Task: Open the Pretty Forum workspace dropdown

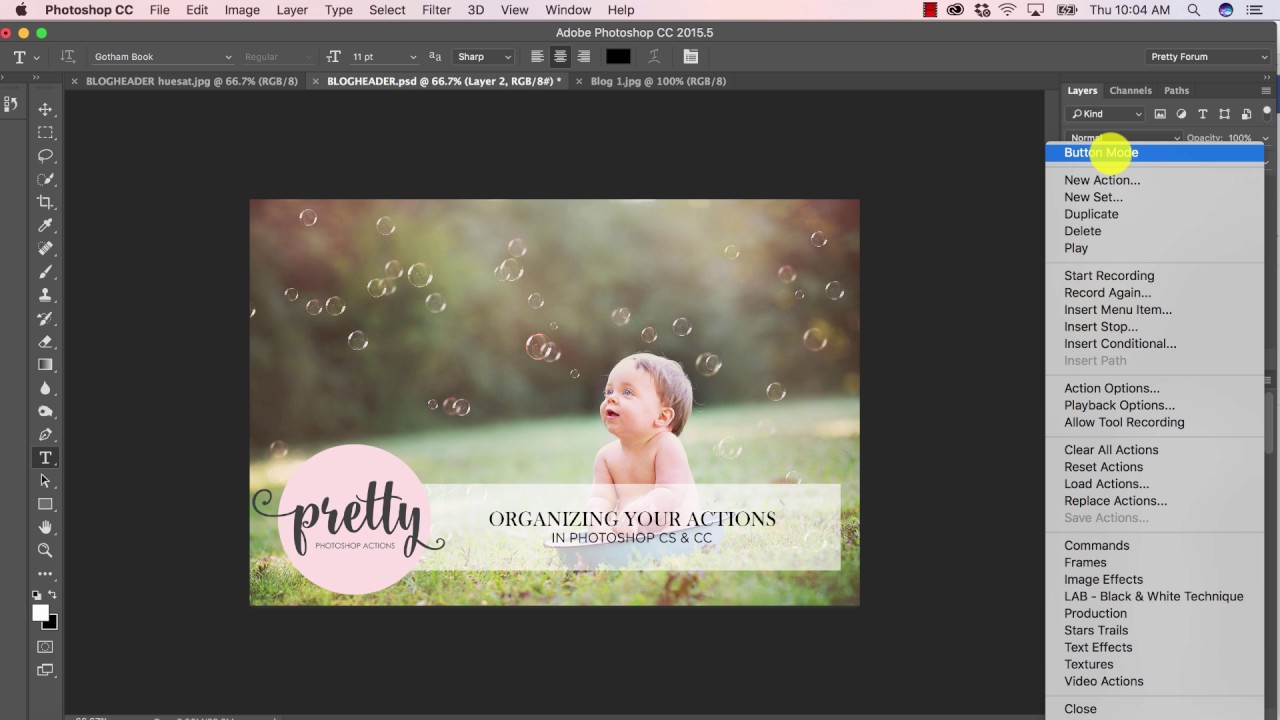Action: [x=1208, y=57]
